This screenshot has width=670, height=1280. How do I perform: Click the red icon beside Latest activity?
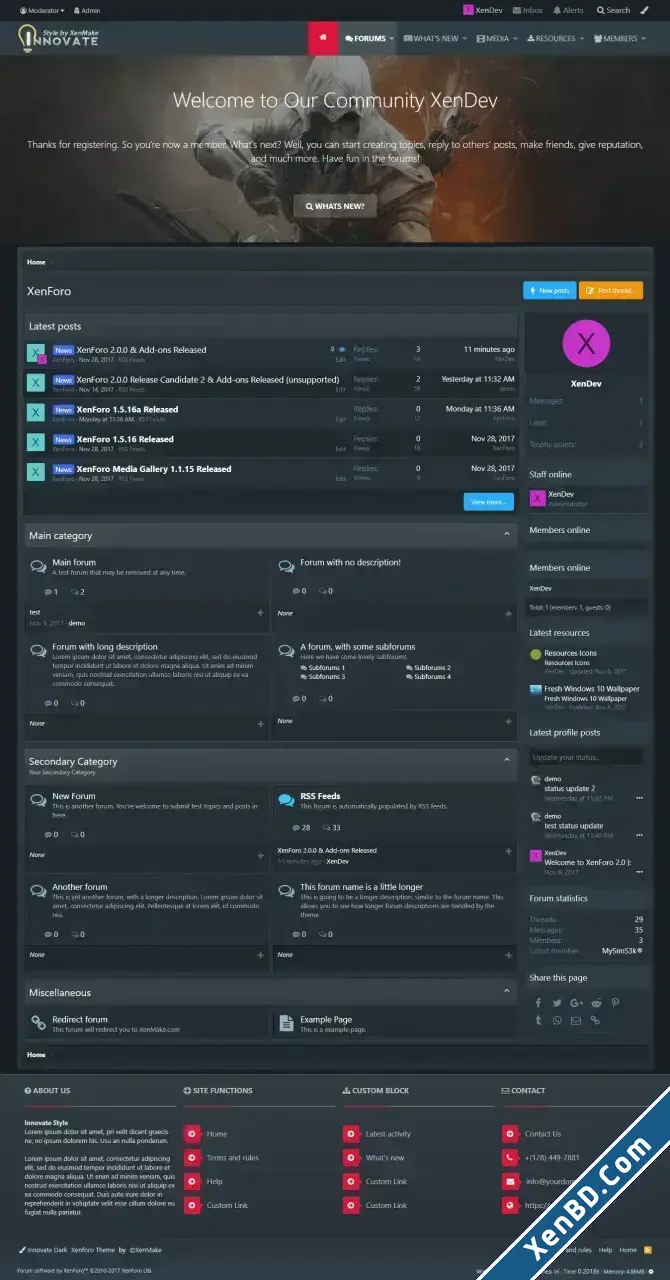(x=350, y=1133)
